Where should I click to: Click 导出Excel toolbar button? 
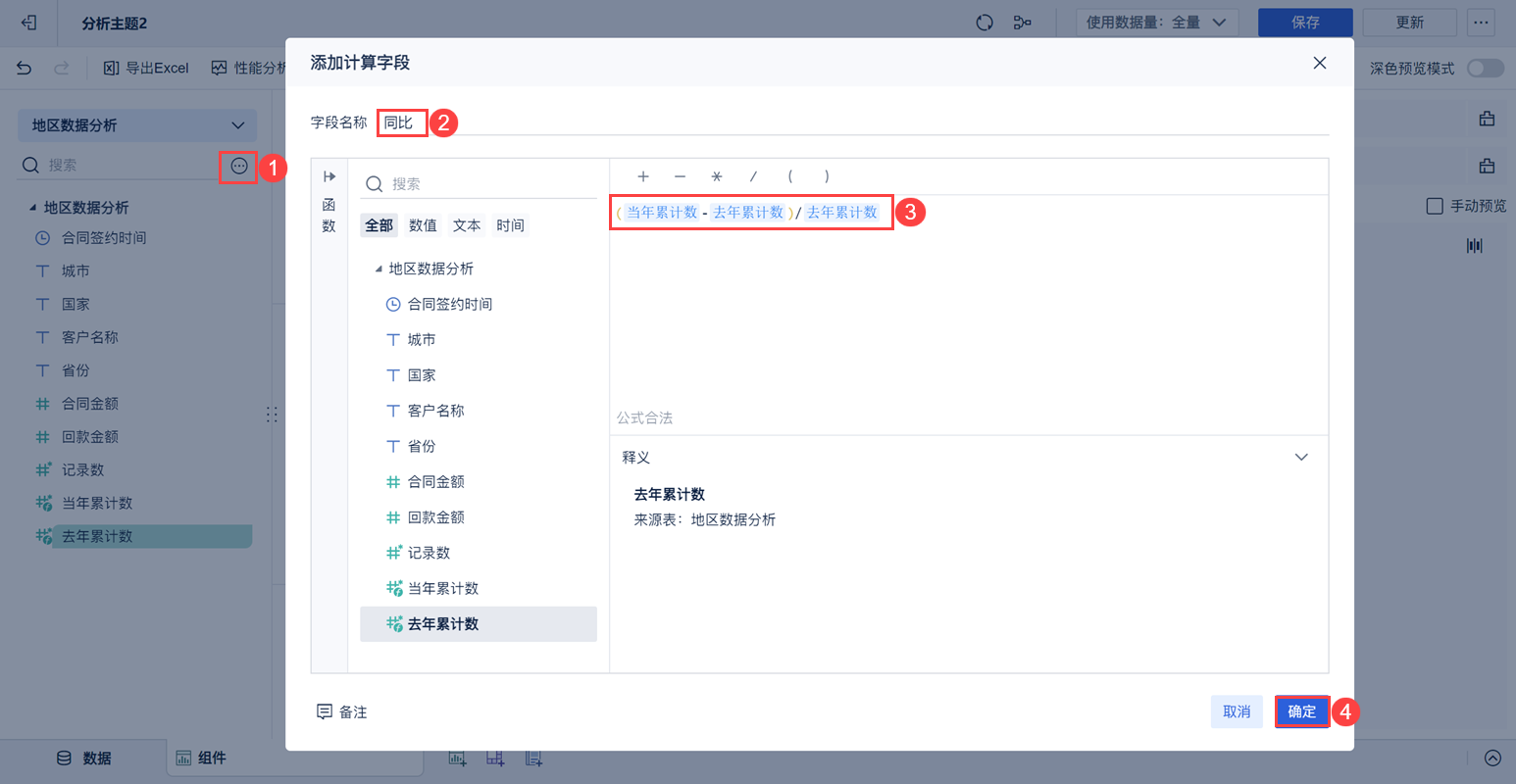click(x=146, y=68)
